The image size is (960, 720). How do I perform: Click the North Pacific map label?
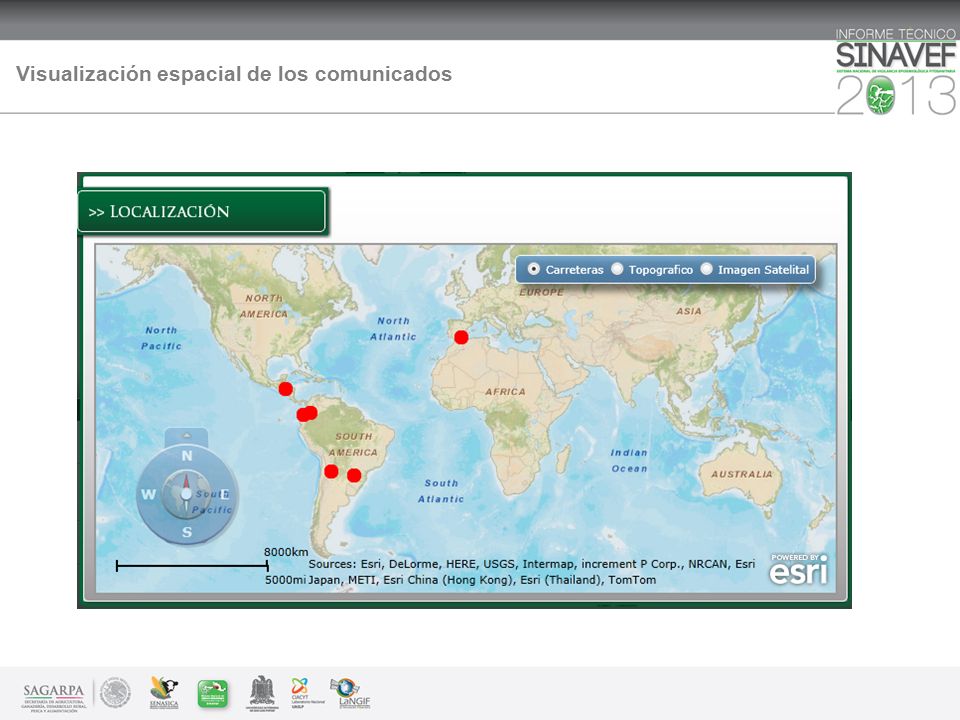click(161, 338)
